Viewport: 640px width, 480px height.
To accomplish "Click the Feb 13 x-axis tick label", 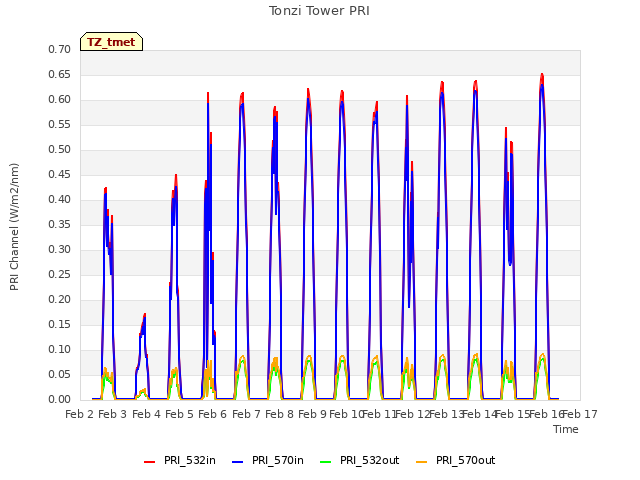I will click(447, 414).
